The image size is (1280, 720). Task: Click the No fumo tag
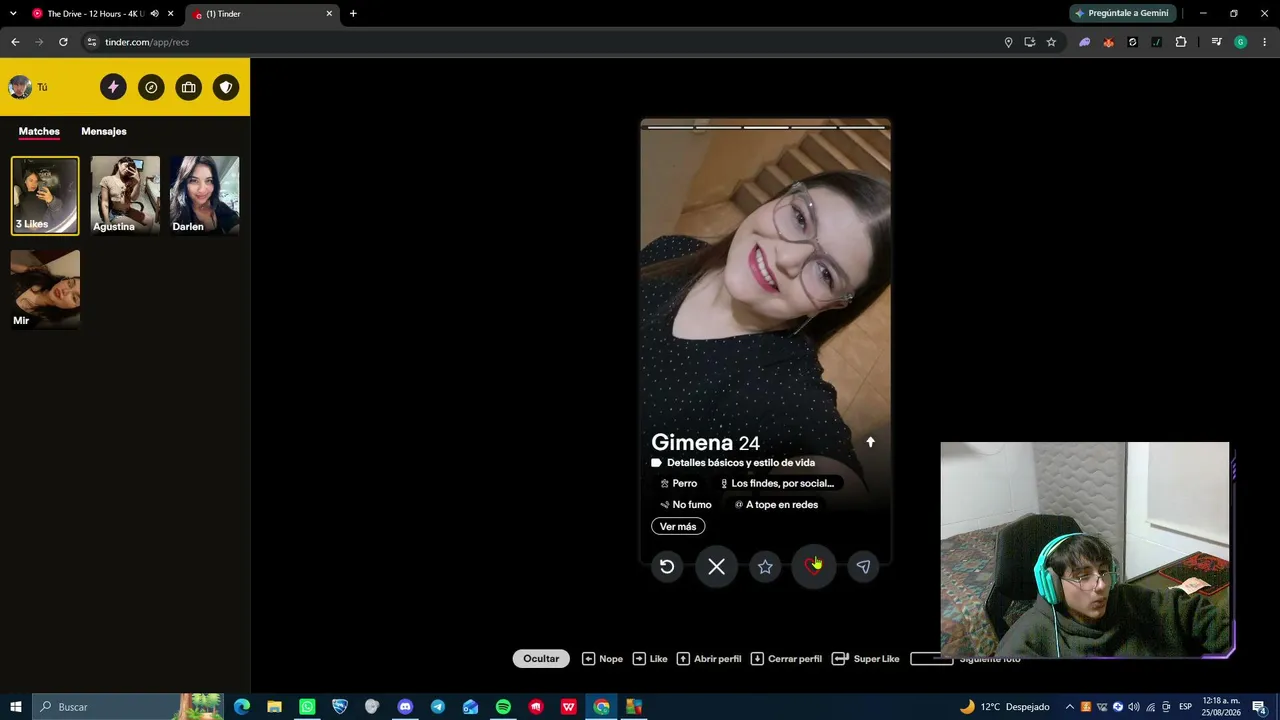pyautogui.click(x=686, y=505)
